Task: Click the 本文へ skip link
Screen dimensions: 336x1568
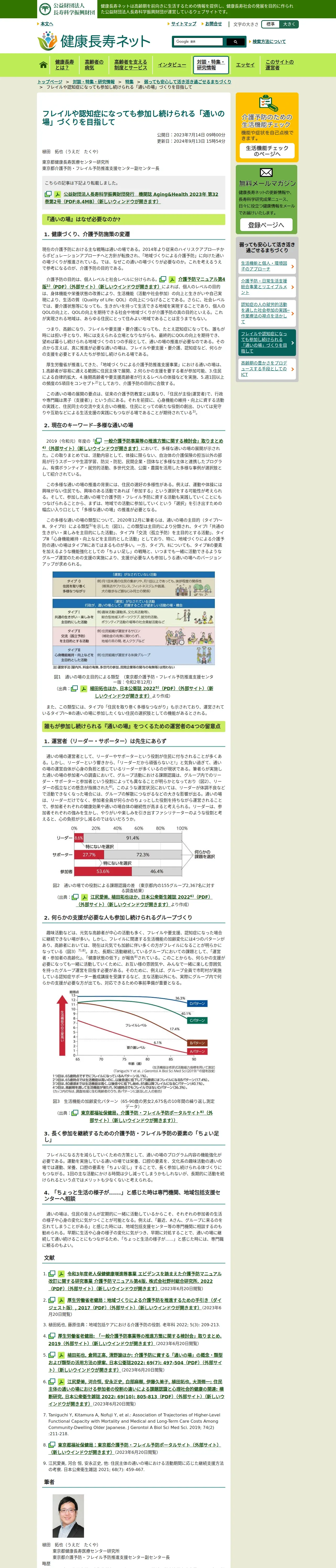Action: click(x=46, y=24)
